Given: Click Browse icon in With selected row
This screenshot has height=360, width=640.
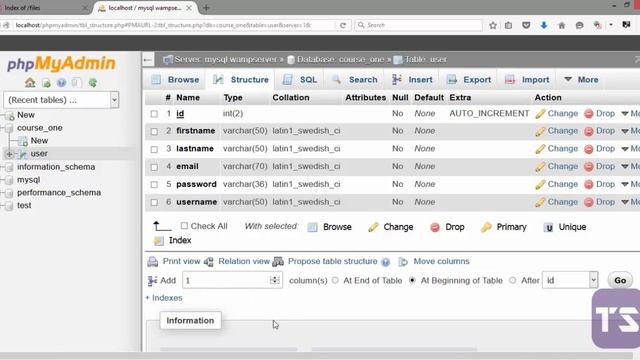Looking at the screenshot, I should [x=313, y=227].
